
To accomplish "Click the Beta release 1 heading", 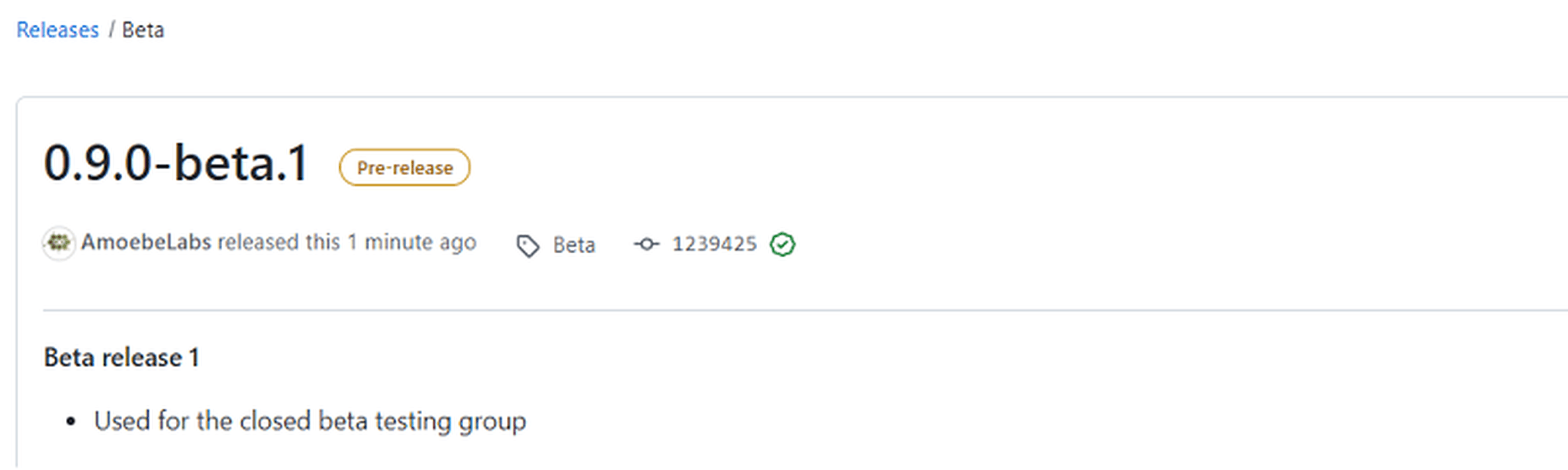I will click(x=121, y=358).
